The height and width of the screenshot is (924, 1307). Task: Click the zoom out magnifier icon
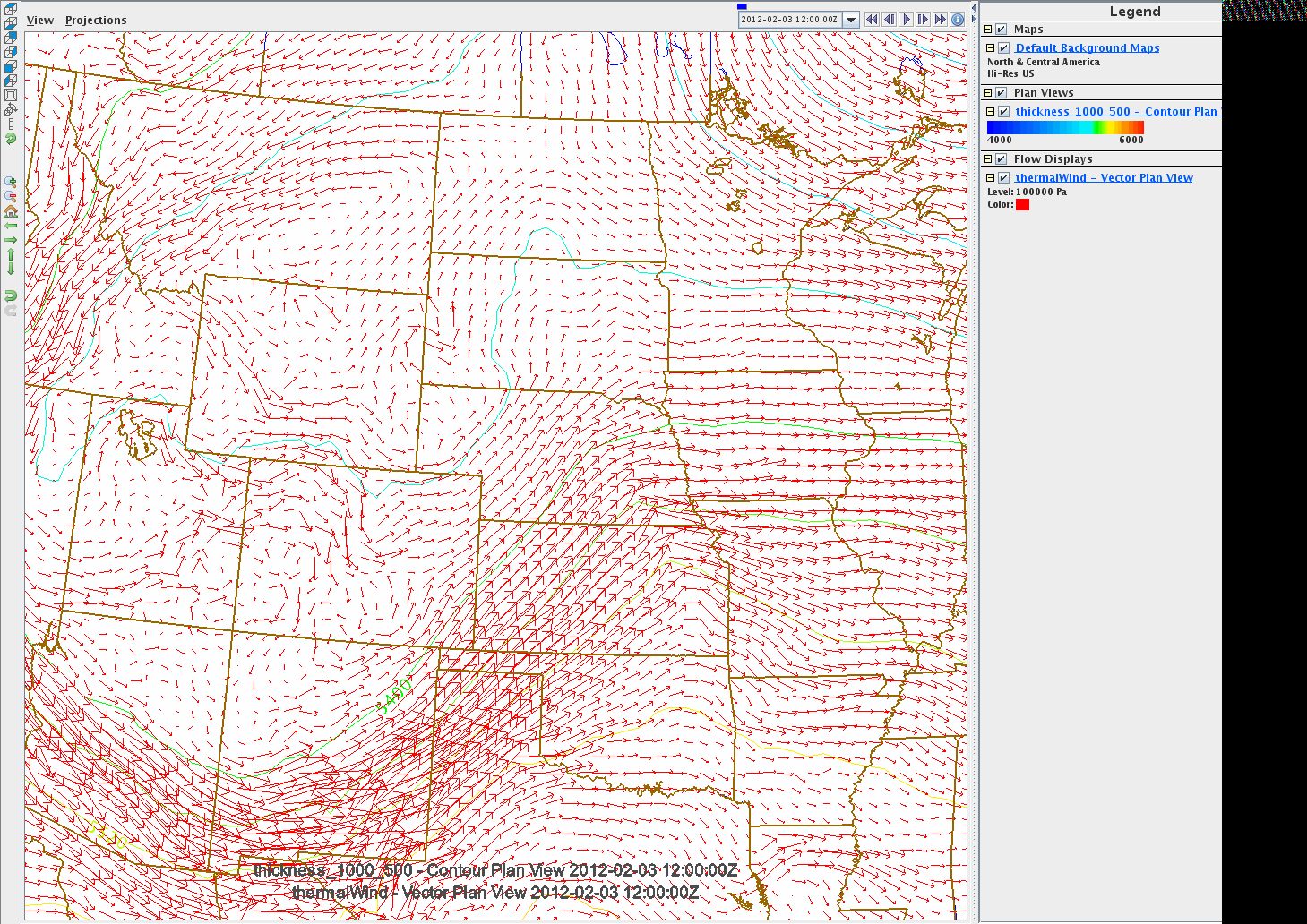11,196
